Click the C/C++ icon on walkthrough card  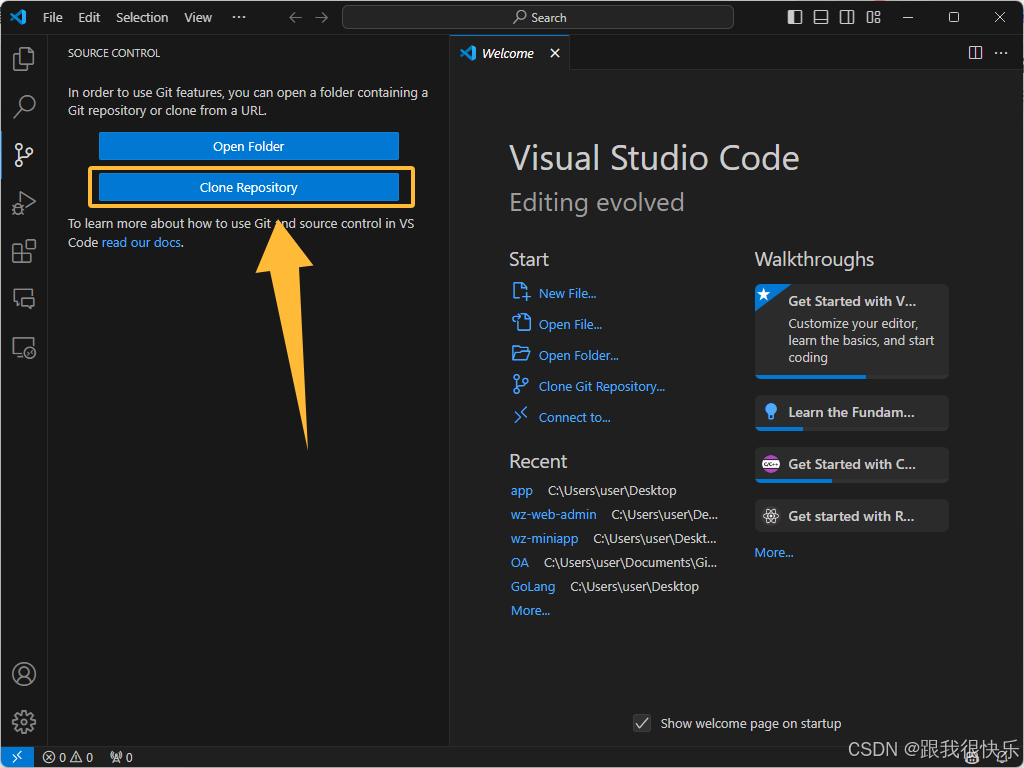tap(771, 464)
